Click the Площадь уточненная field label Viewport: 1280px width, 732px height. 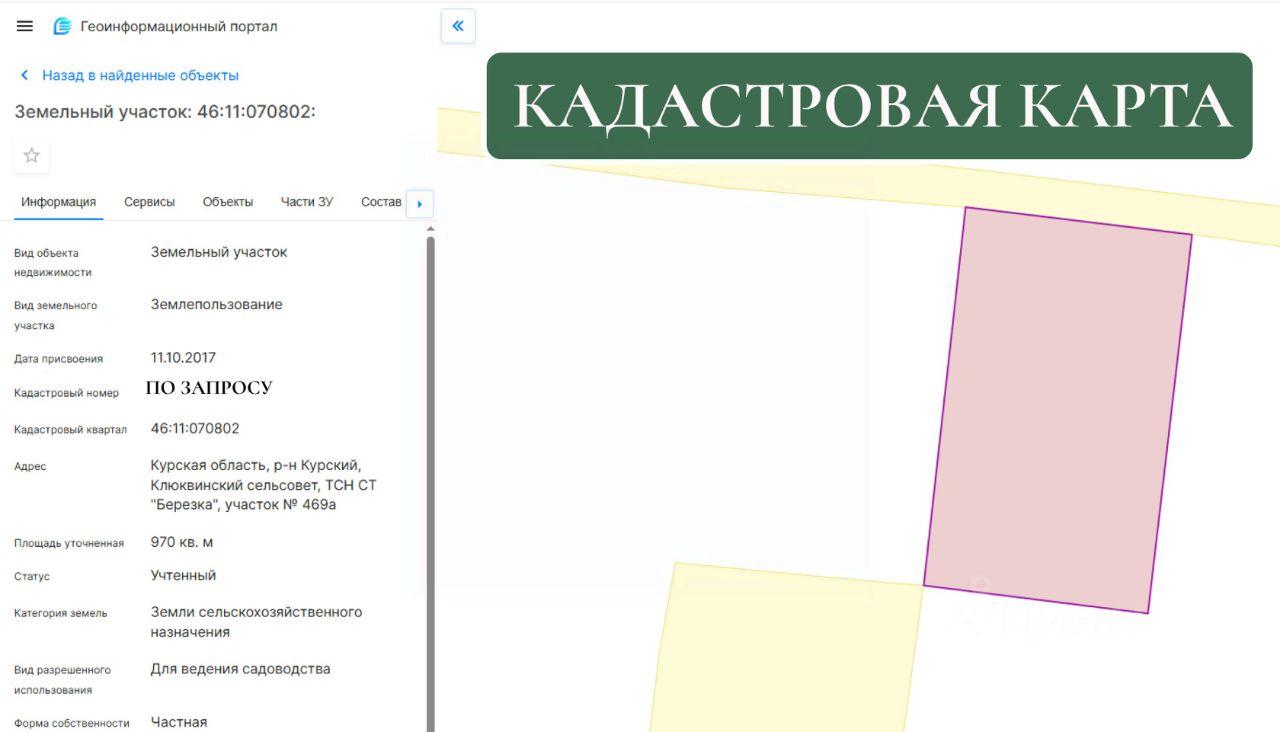coord(69,543)
